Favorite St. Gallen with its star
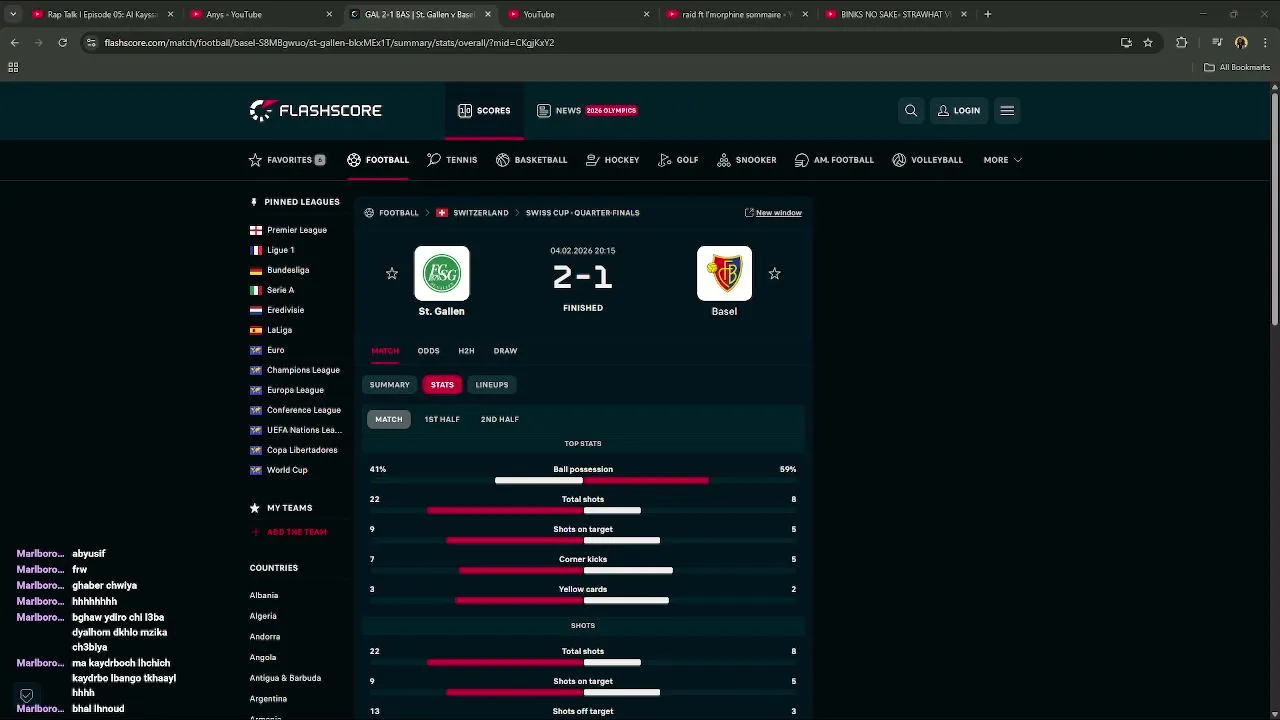The image size is (1280, 720). click(392, 273)
